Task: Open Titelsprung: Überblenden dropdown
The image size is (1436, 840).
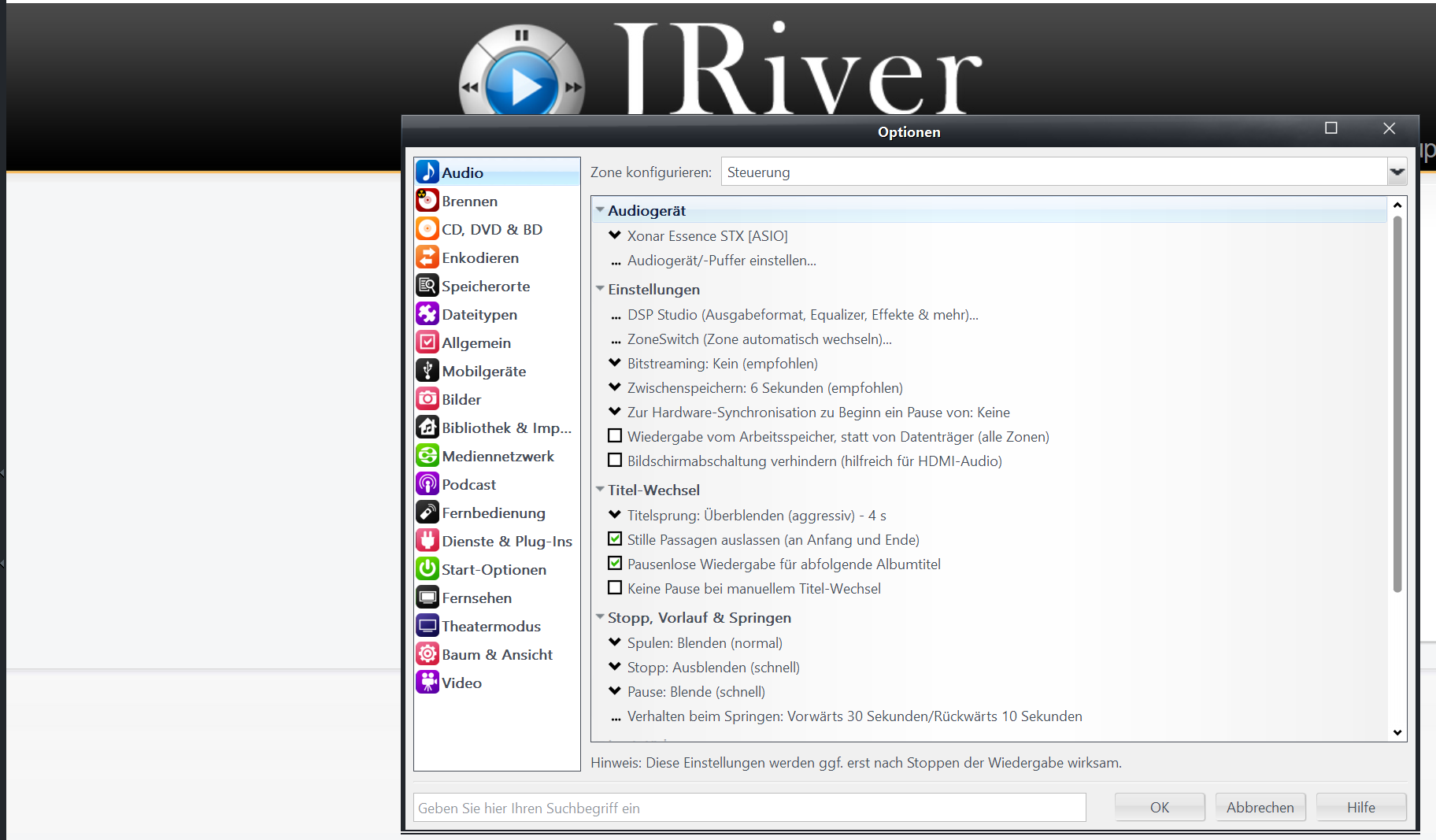Action: 615,514
